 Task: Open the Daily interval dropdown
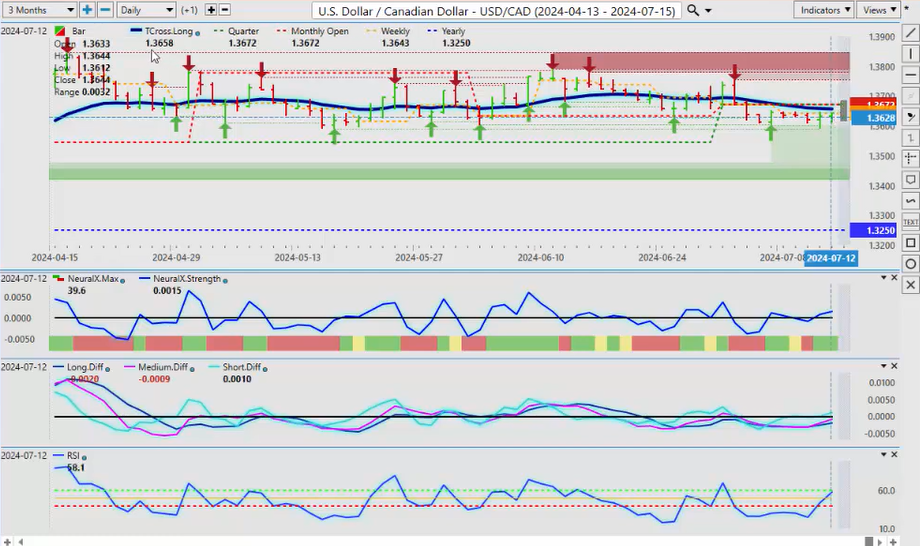tap(146, 10)
